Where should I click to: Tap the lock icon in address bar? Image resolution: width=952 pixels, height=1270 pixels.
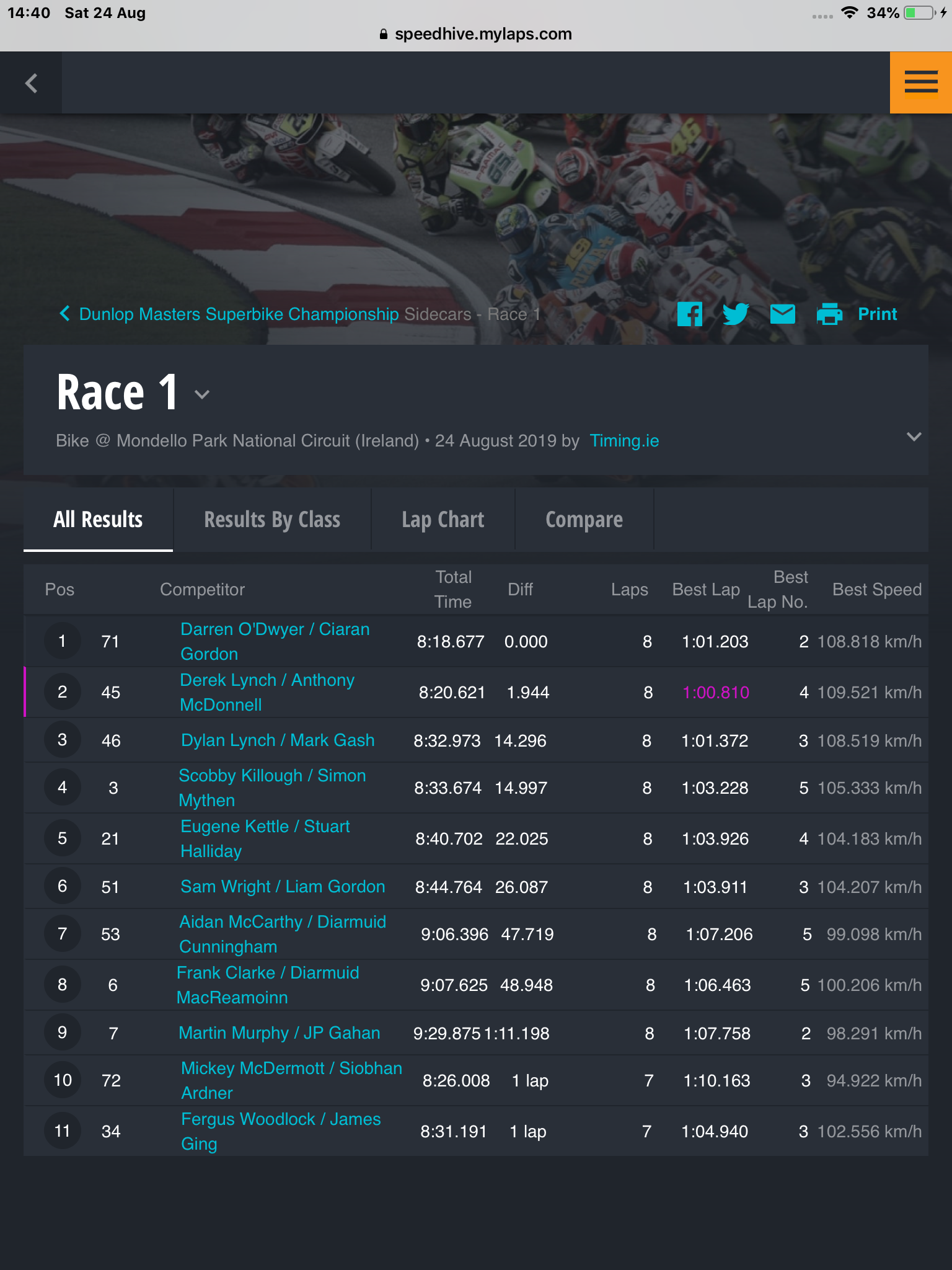[384, 34]
